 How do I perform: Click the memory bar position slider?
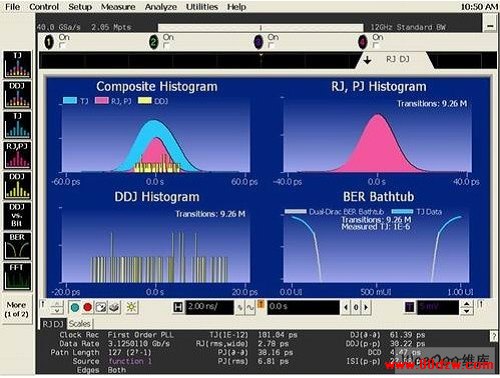(x=260, y=27)
